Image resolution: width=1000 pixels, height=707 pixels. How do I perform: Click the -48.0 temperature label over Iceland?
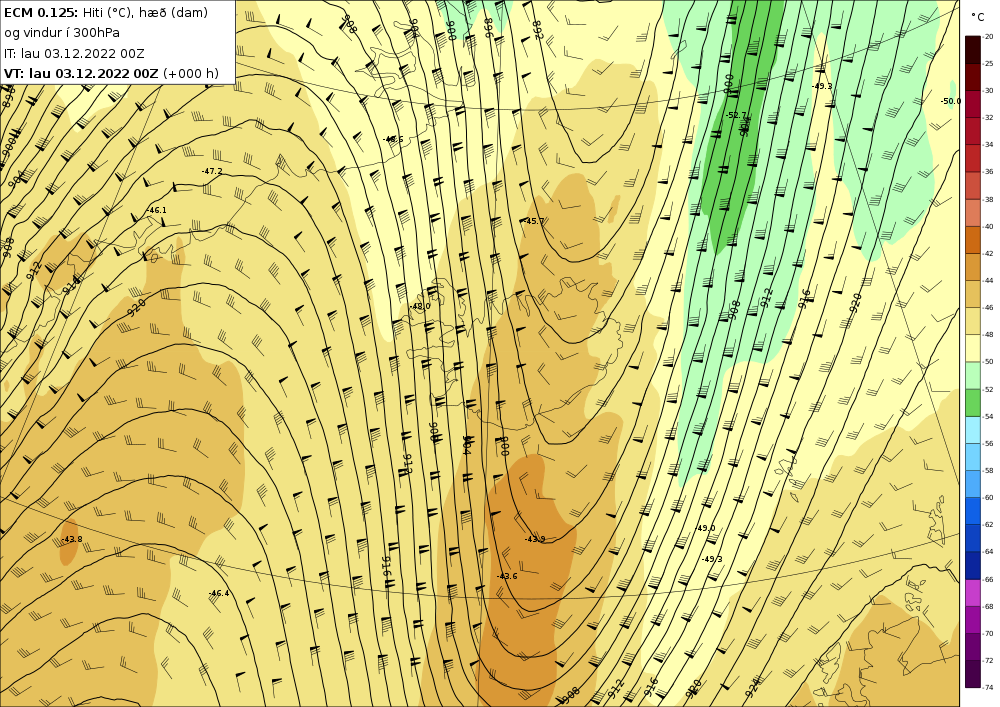420,306
